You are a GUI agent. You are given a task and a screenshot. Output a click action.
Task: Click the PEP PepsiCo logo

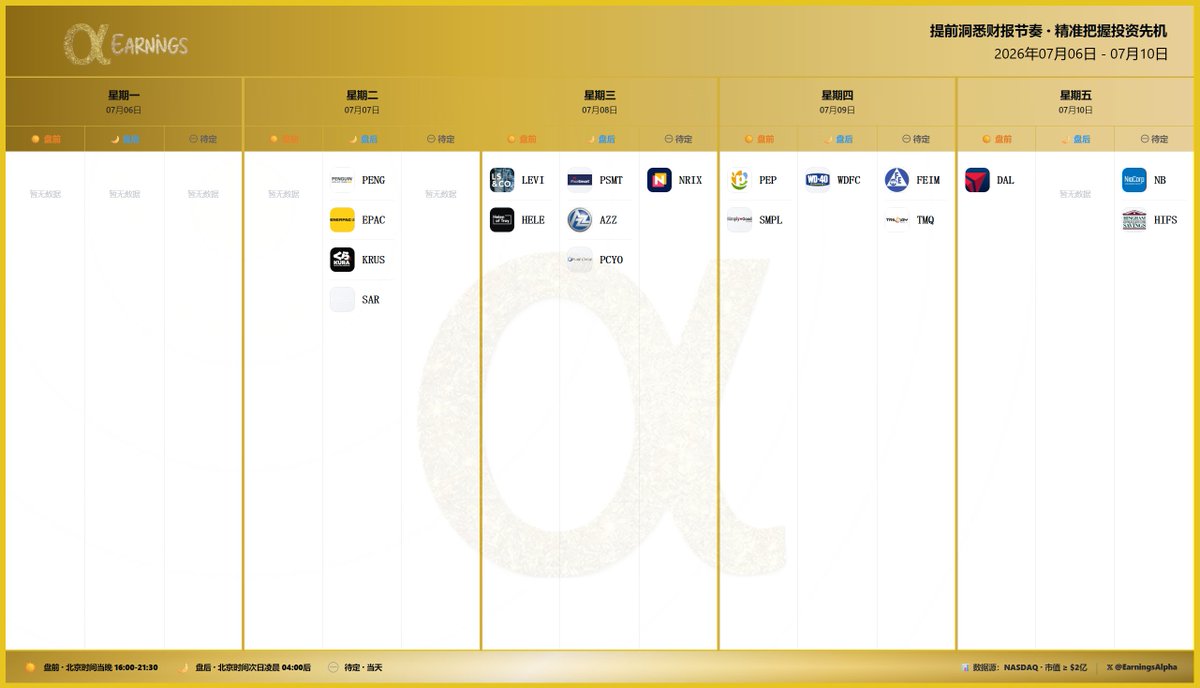point(739,180)
